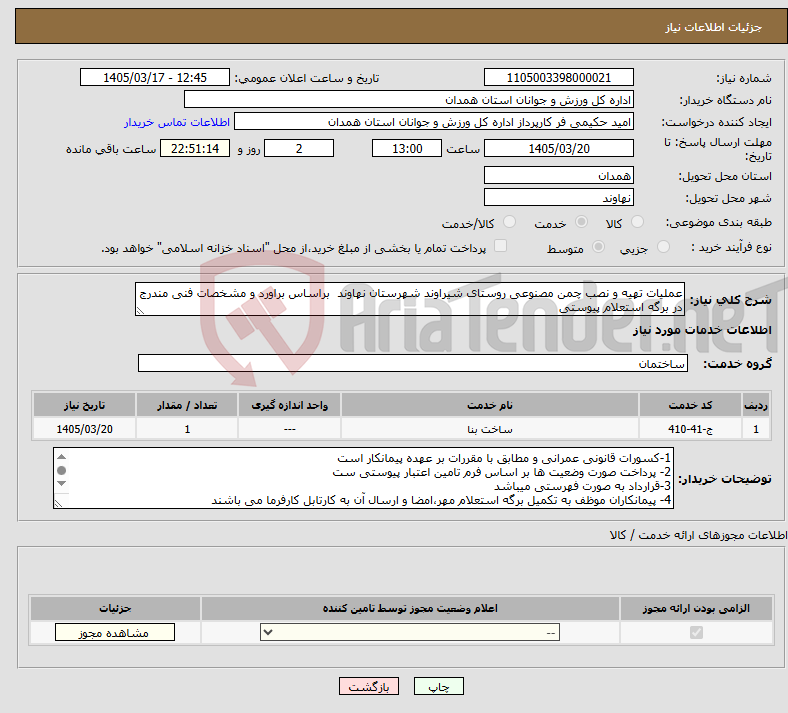Click scroll down arrow in توضیحات خریدار box

click(x=62, y=483)
